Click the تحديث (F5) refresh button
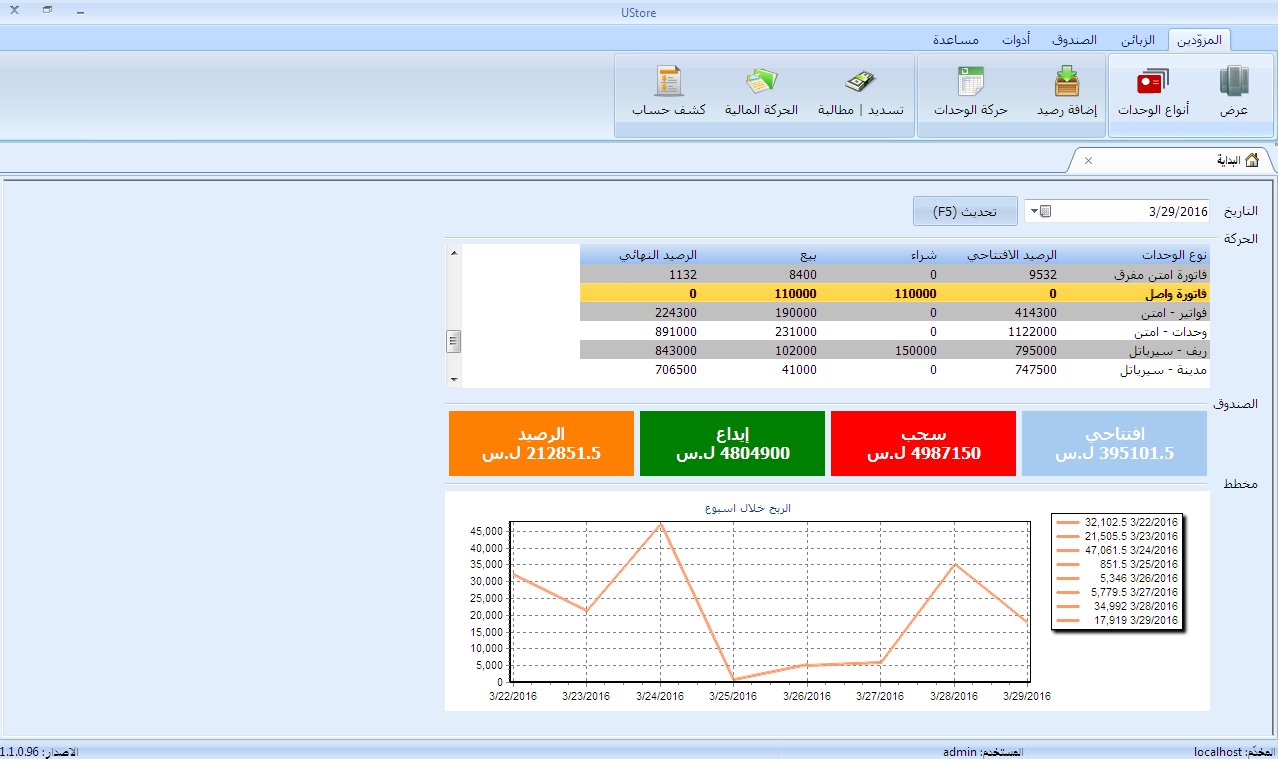This screenshot has width=1278, height=759. coord(965,211)
